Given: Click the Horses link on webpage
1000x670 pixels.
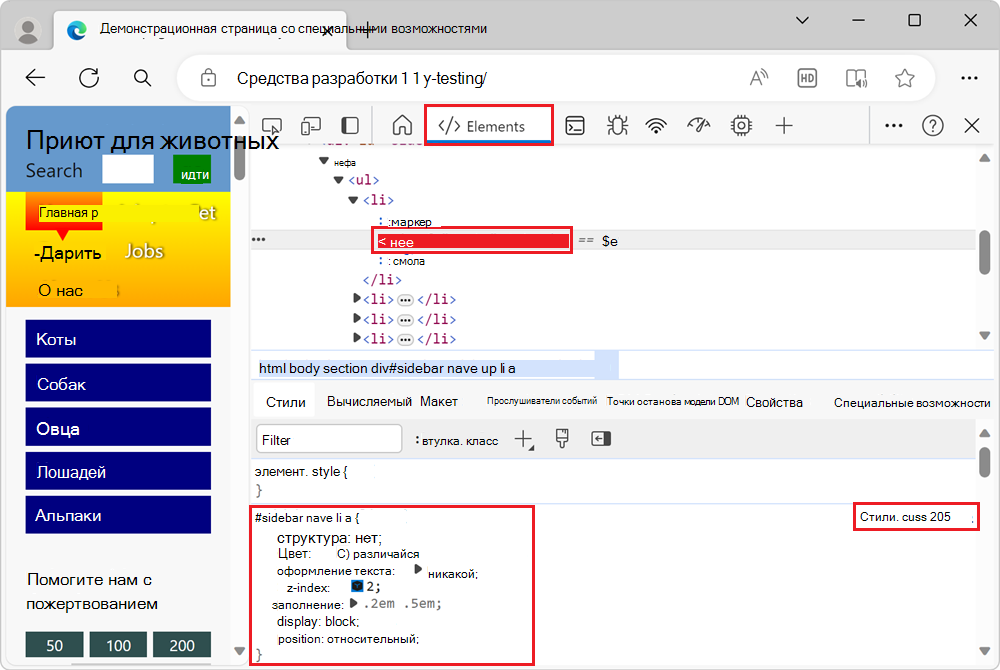Looking at the screenshot, I should 118,471.
